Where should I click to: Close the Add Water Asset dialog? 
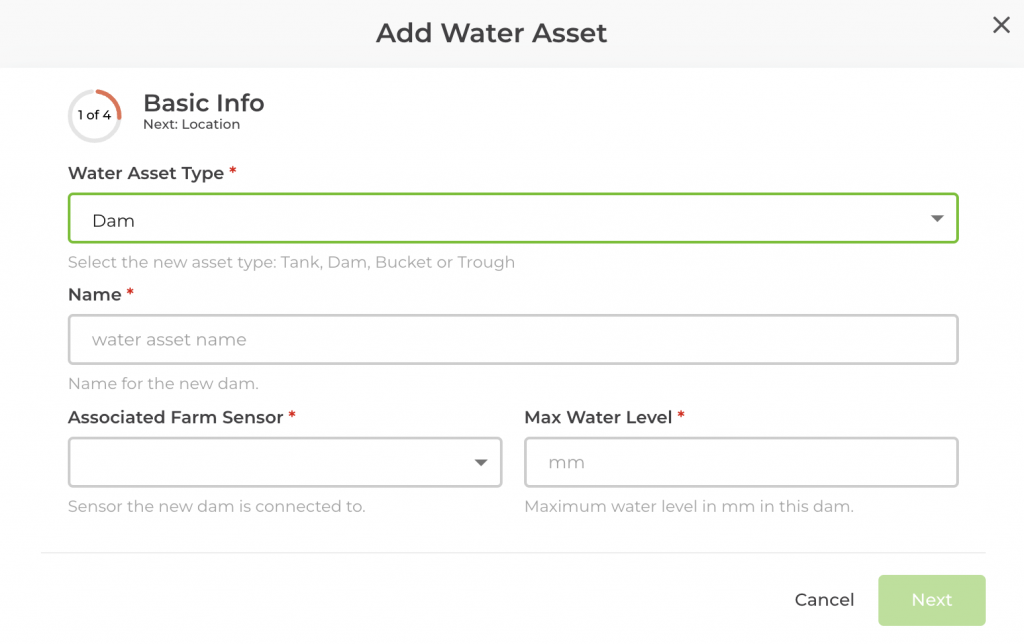tap(1001, 26)
